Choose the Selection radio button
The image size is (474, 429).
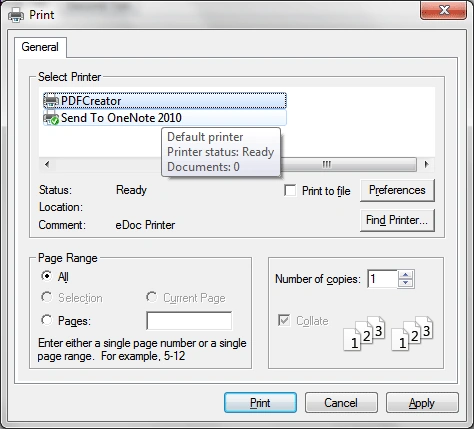[47, 297]
